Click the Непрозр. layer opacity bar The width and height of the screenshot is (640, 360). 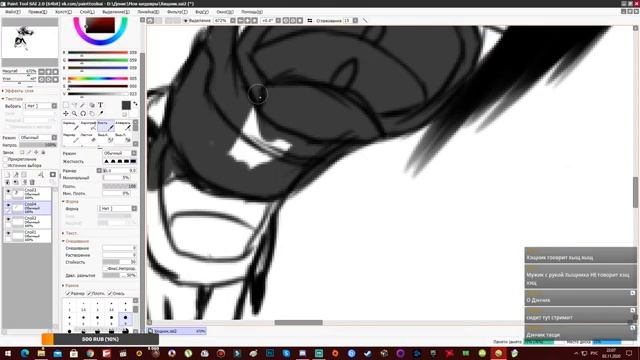click(x=38, y=145)
